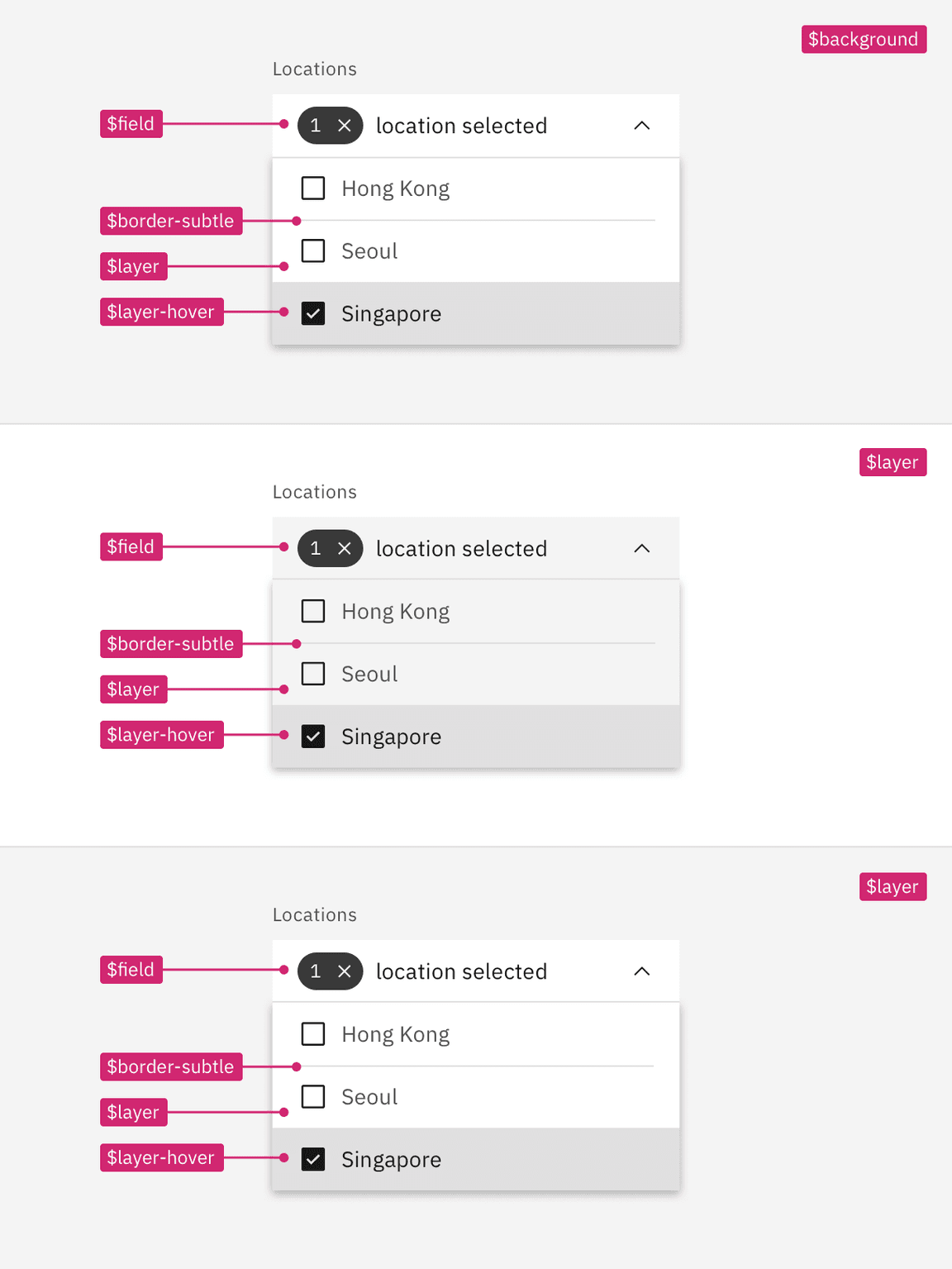Click the chevron in the middle 'location selected' field
The width and height of the screenshot is (952, 1269).
click(x=642, y=548)
